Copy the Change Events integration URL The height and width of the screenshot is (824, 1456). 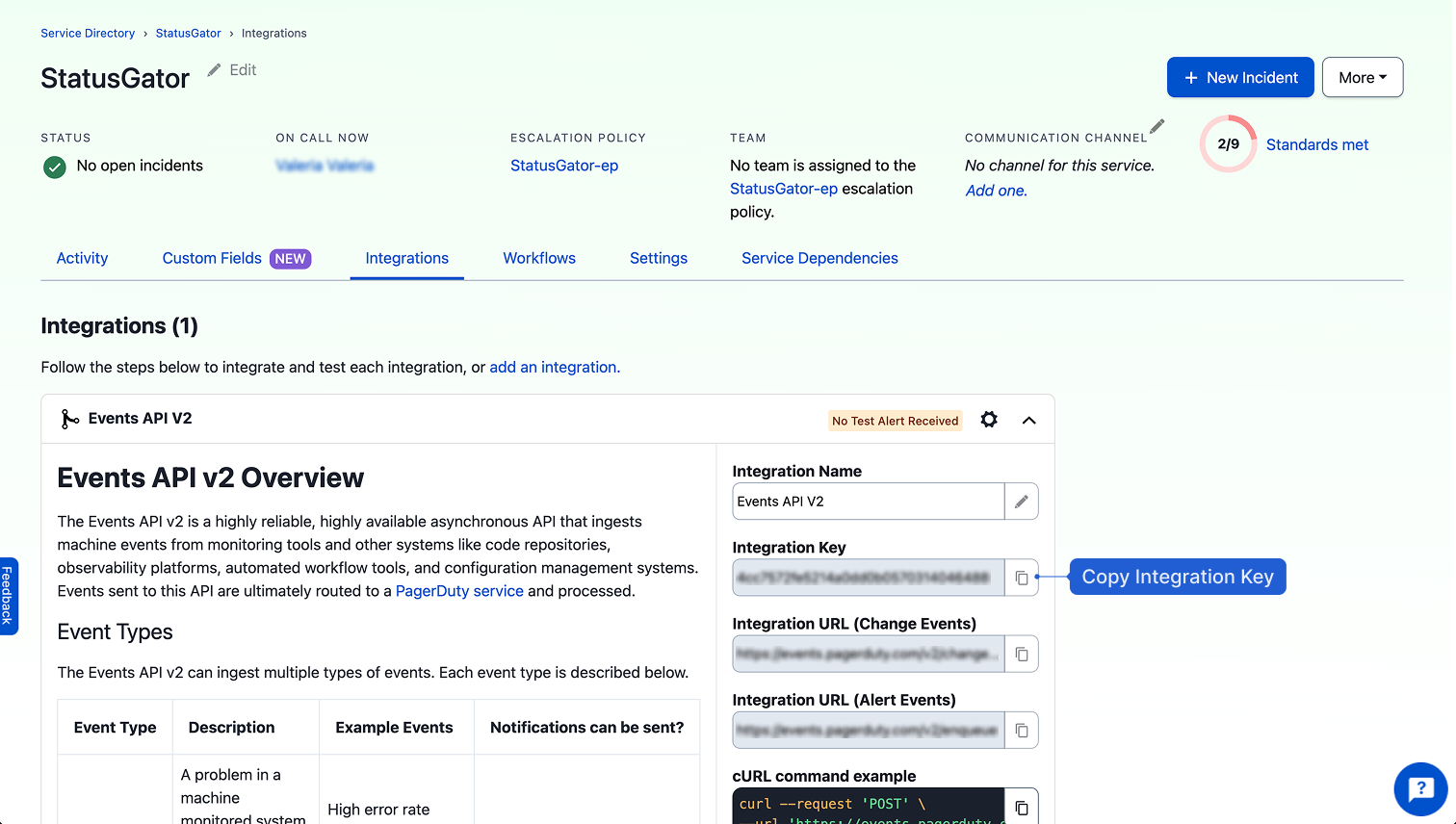tap(1022, 655)
